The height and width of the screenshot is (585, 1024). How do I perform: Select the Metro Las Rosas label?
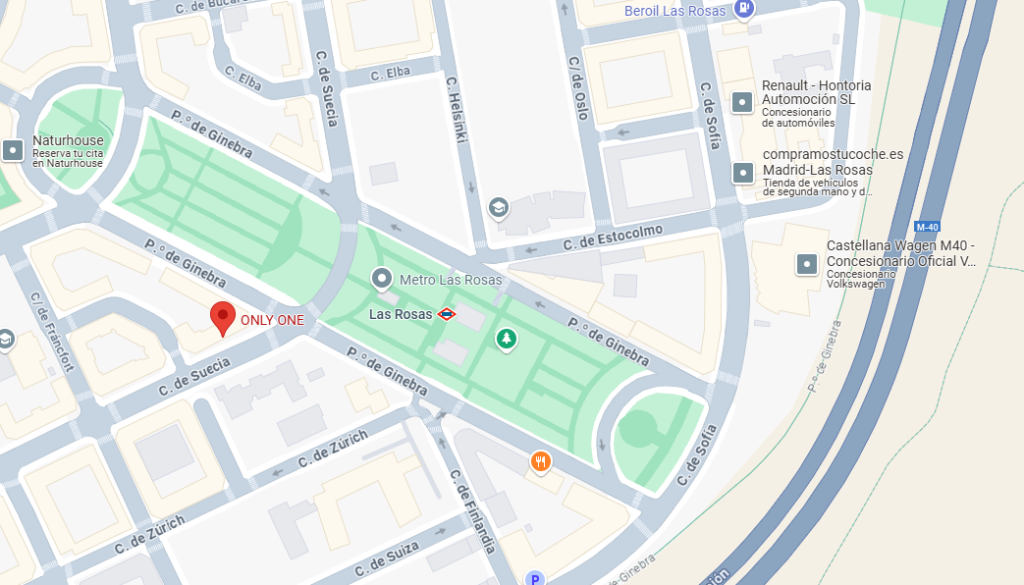451,279
